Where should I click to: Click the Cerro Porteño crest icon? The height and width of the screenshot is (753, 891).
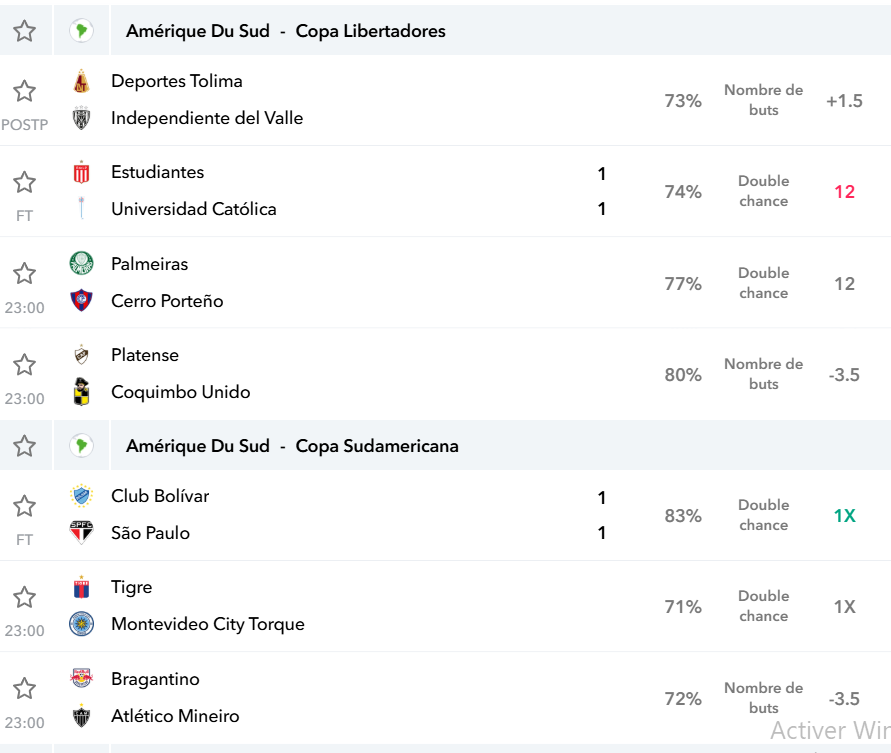click(x=81, y=300)
